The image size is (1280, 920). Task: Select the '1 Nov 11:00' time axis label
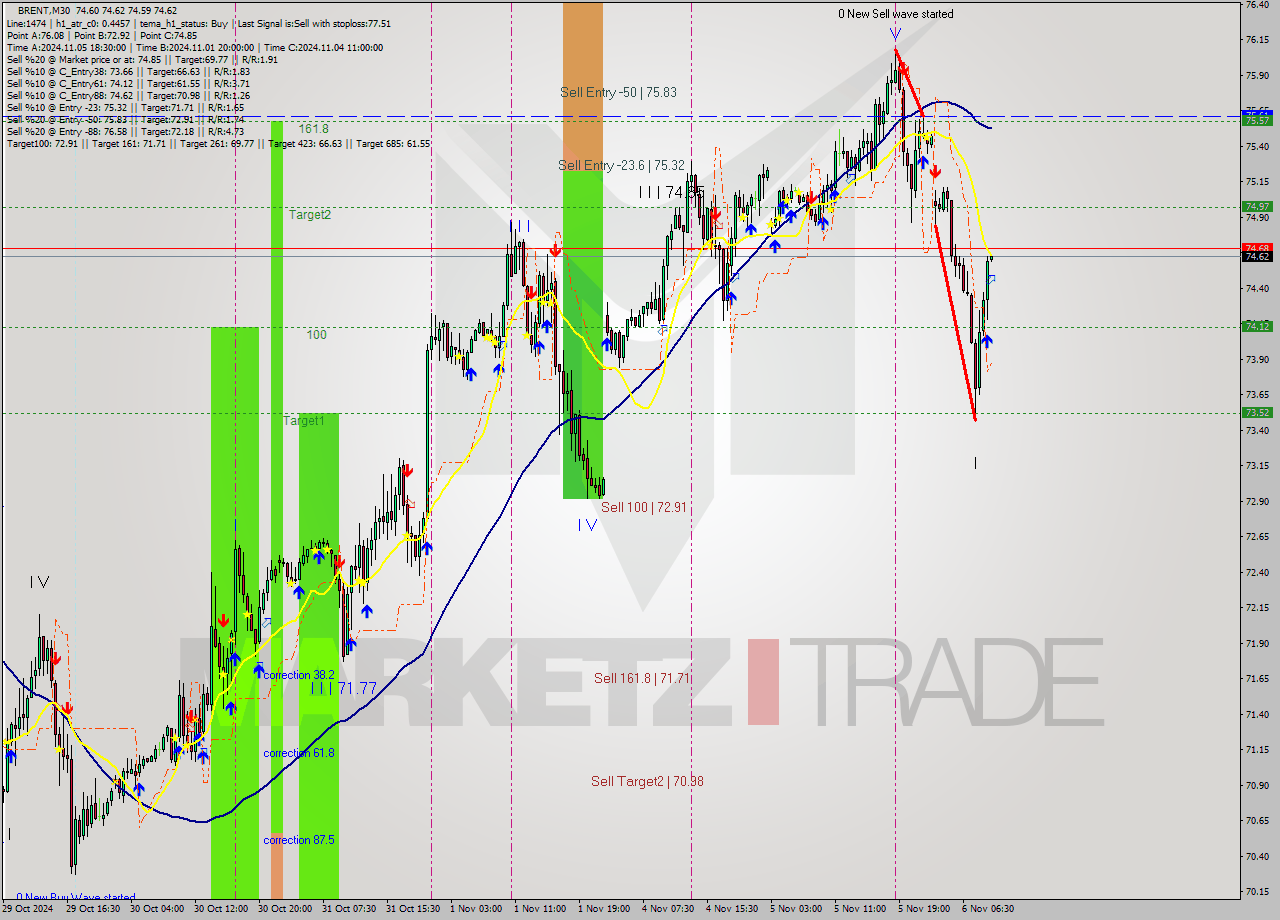click(x=540, y=909)
